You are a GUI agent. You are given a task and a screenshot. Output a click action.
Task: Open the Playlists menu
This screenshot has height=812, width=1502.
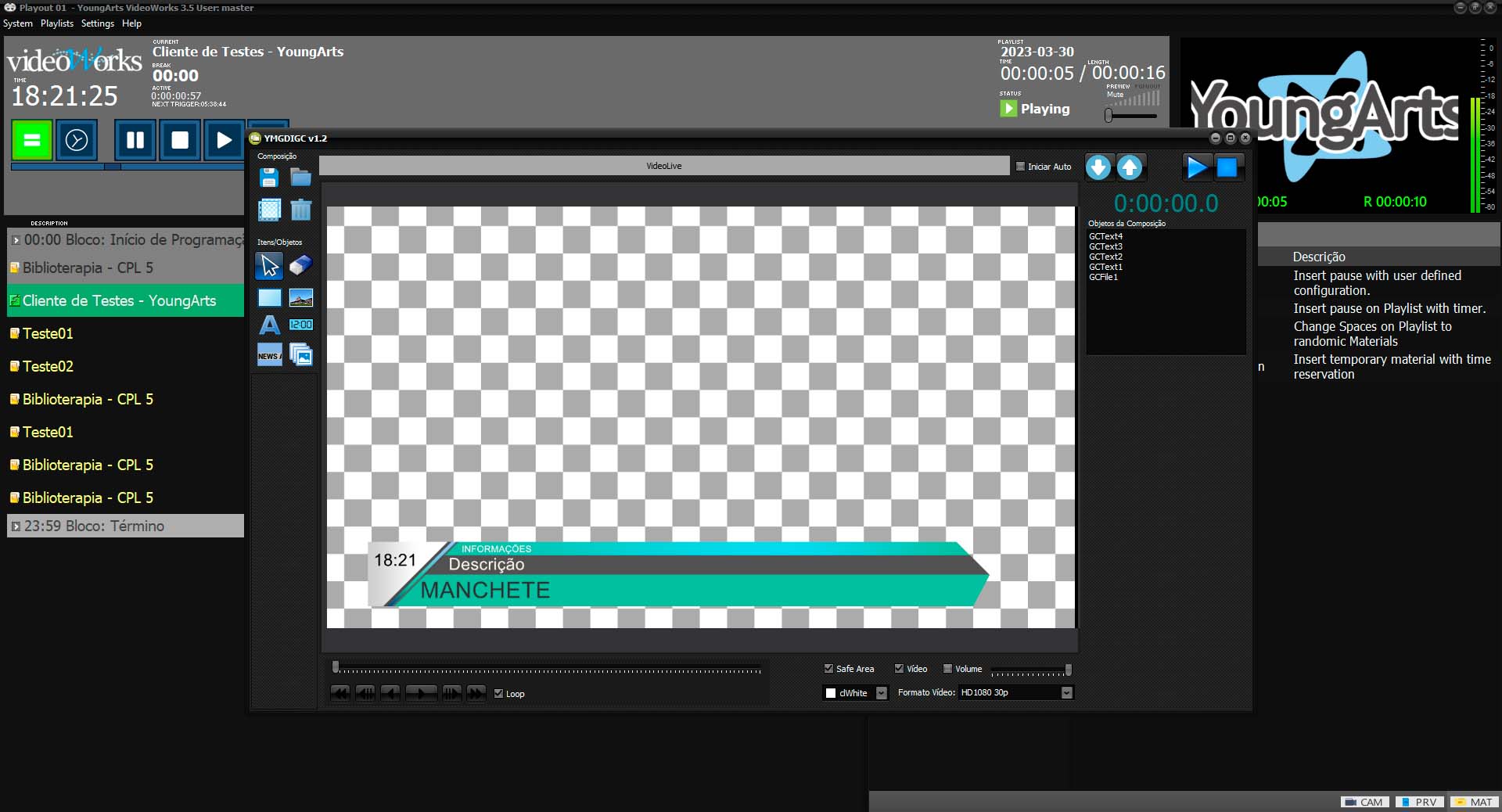(x=57, y=23)
